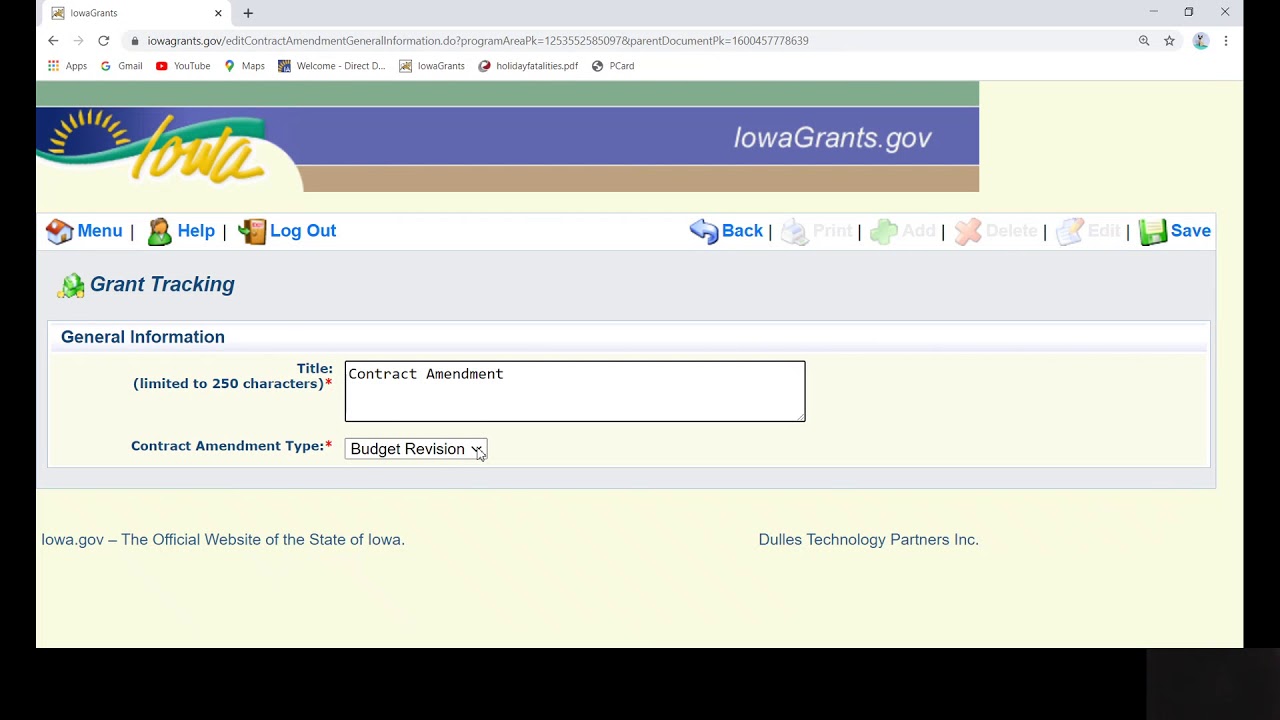Restore down the Chrome window
Viewport: 1280px width, 720px height.
click(1189, 12)
